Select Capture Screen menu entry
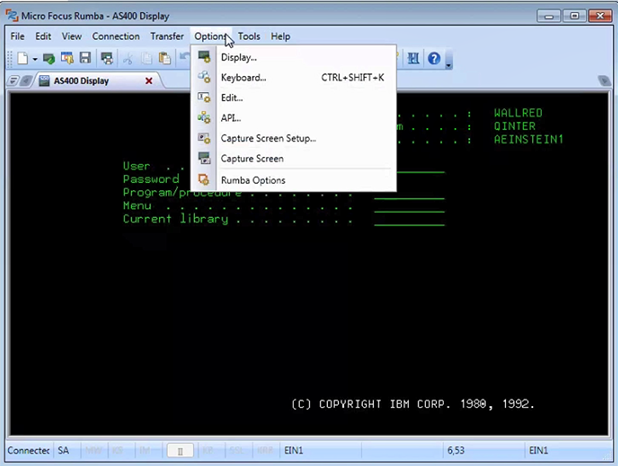The height and width of the screenshot is (466, 618). pos(294,158)
